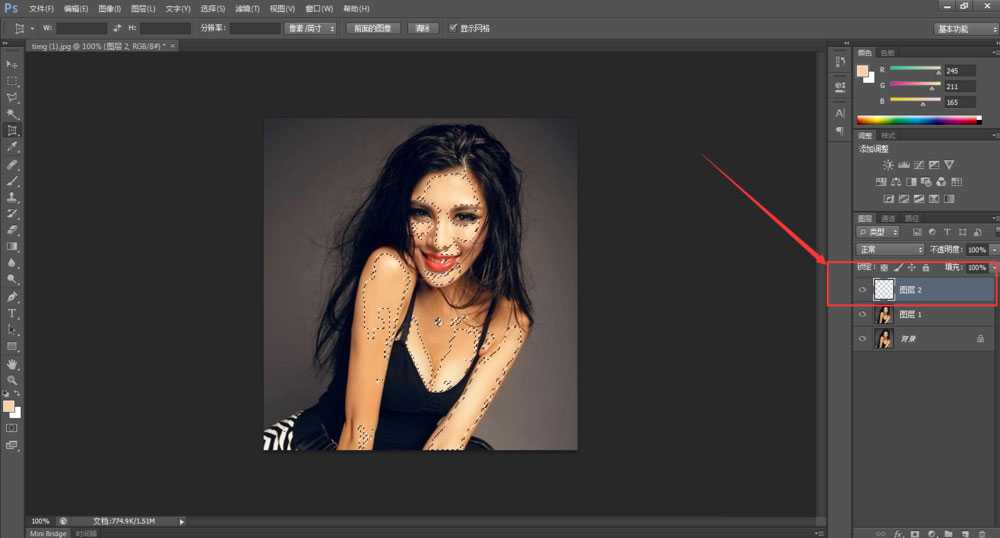Toggle visibility of the 背景 layer
The image size is (1000, 538).
click(862, 340)
